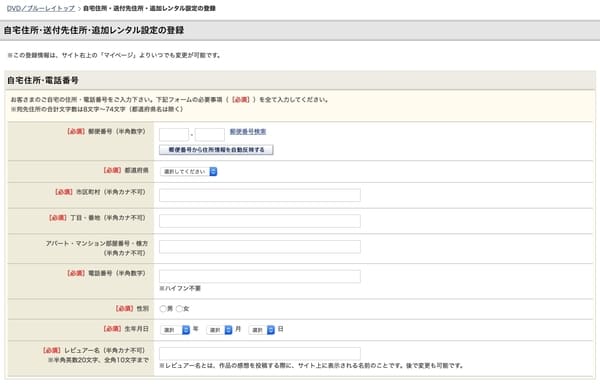
Task: Open the 都道府県 prefecture dropdown
Action: [189, 171]
